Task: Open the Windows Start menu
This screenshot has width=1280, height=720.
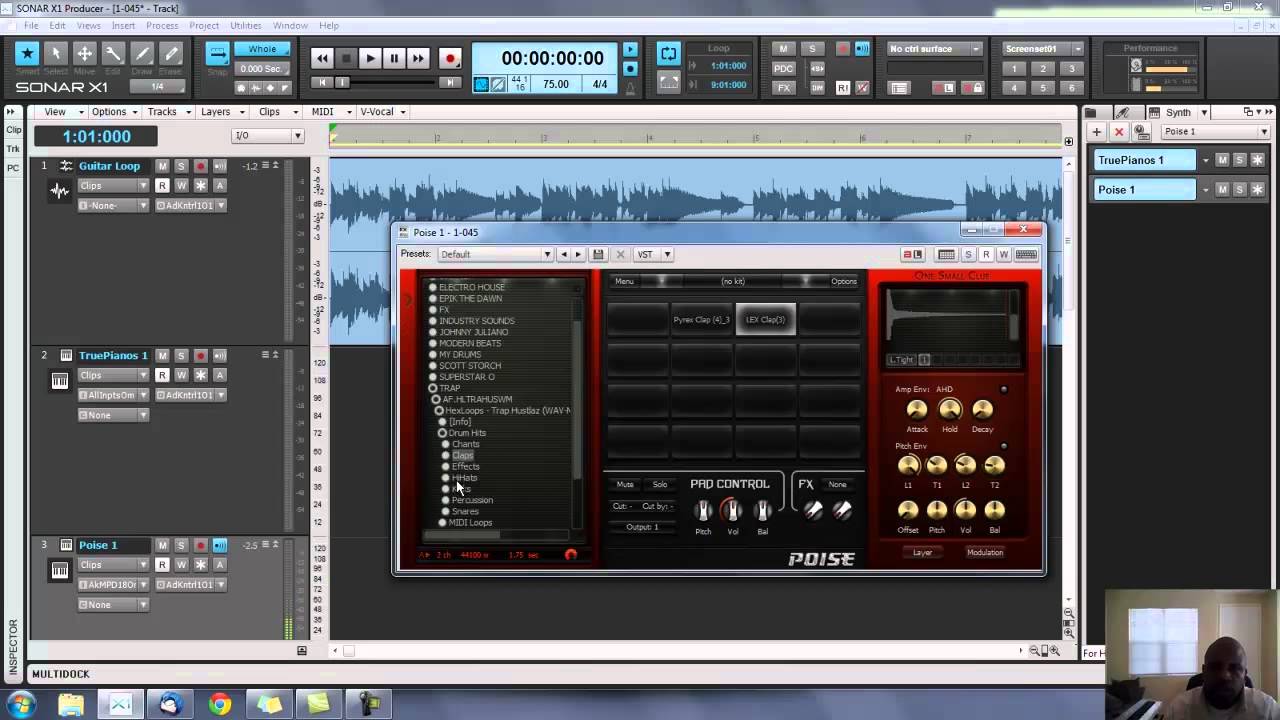Action: tap(22, 705)
